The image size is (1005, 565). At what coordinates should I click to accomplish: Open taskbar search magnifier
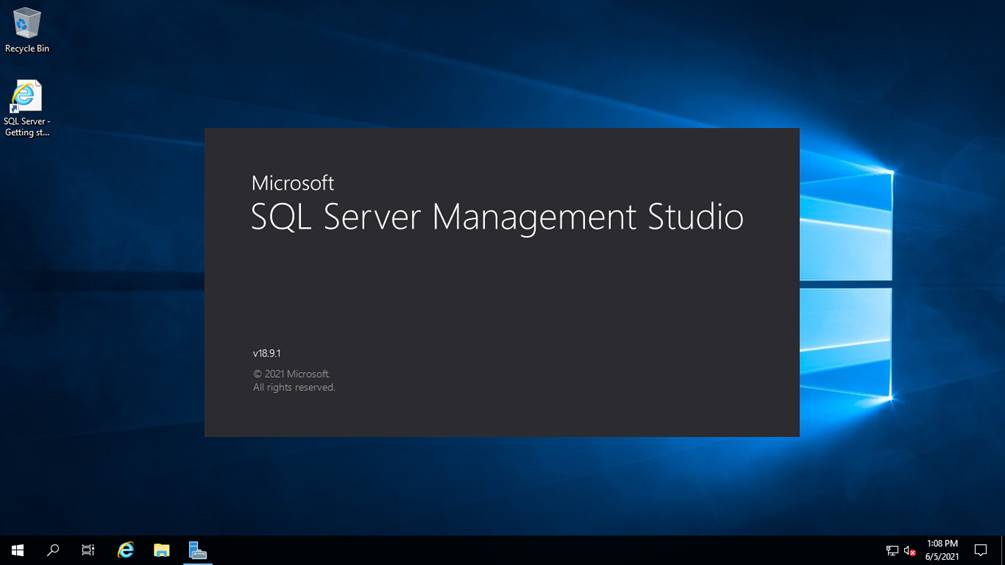53,550
